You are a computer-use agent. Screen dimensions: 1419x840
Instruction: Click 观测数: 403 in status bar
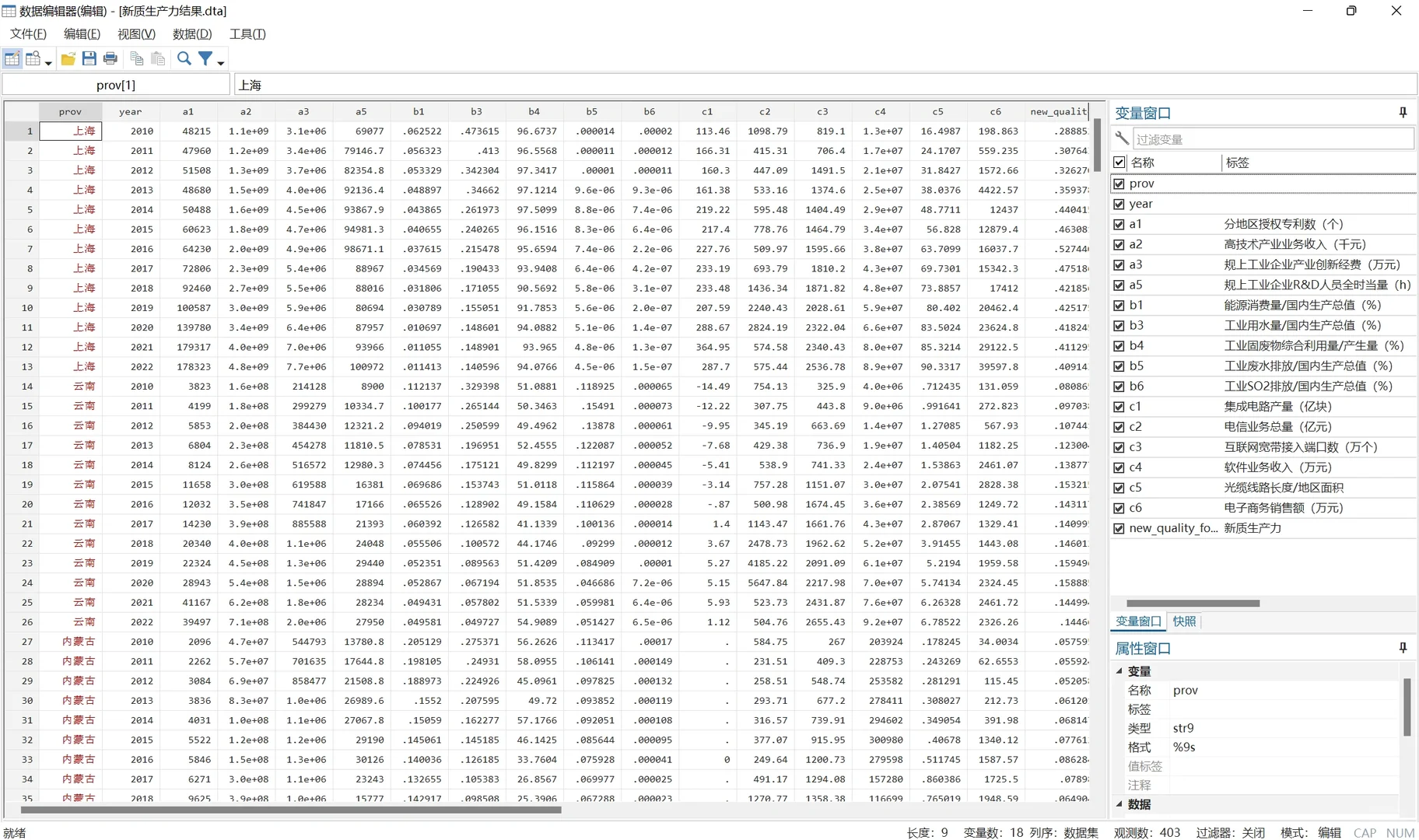coord(1147,832)
